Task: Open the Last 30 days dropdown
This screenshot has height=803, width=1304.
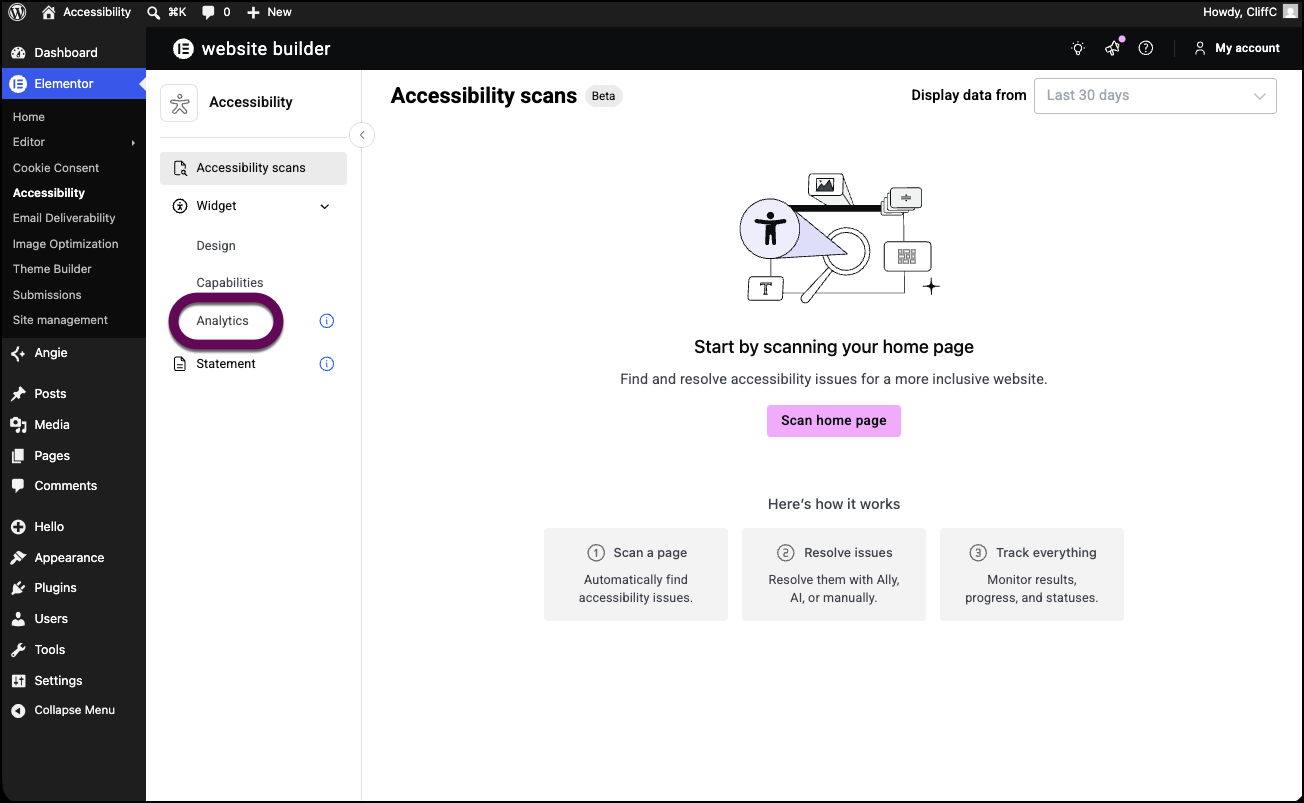Action: click(x=1155, y=96)
